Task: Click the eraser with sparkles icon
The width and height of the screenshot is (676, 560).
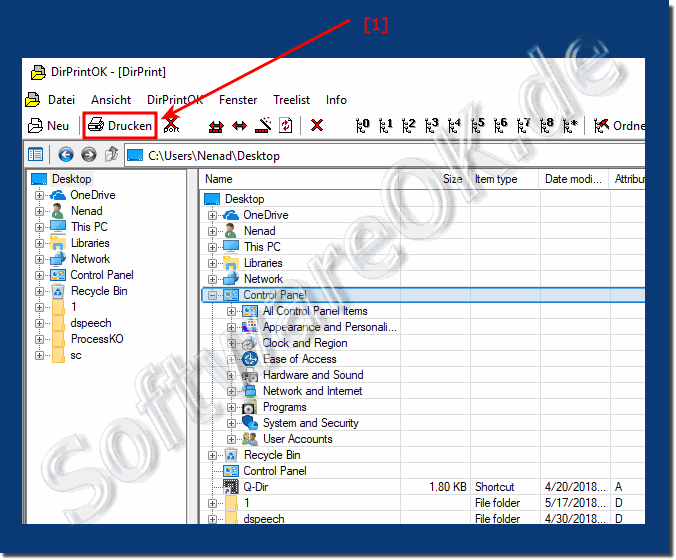Action: click(x=263, y=125)
